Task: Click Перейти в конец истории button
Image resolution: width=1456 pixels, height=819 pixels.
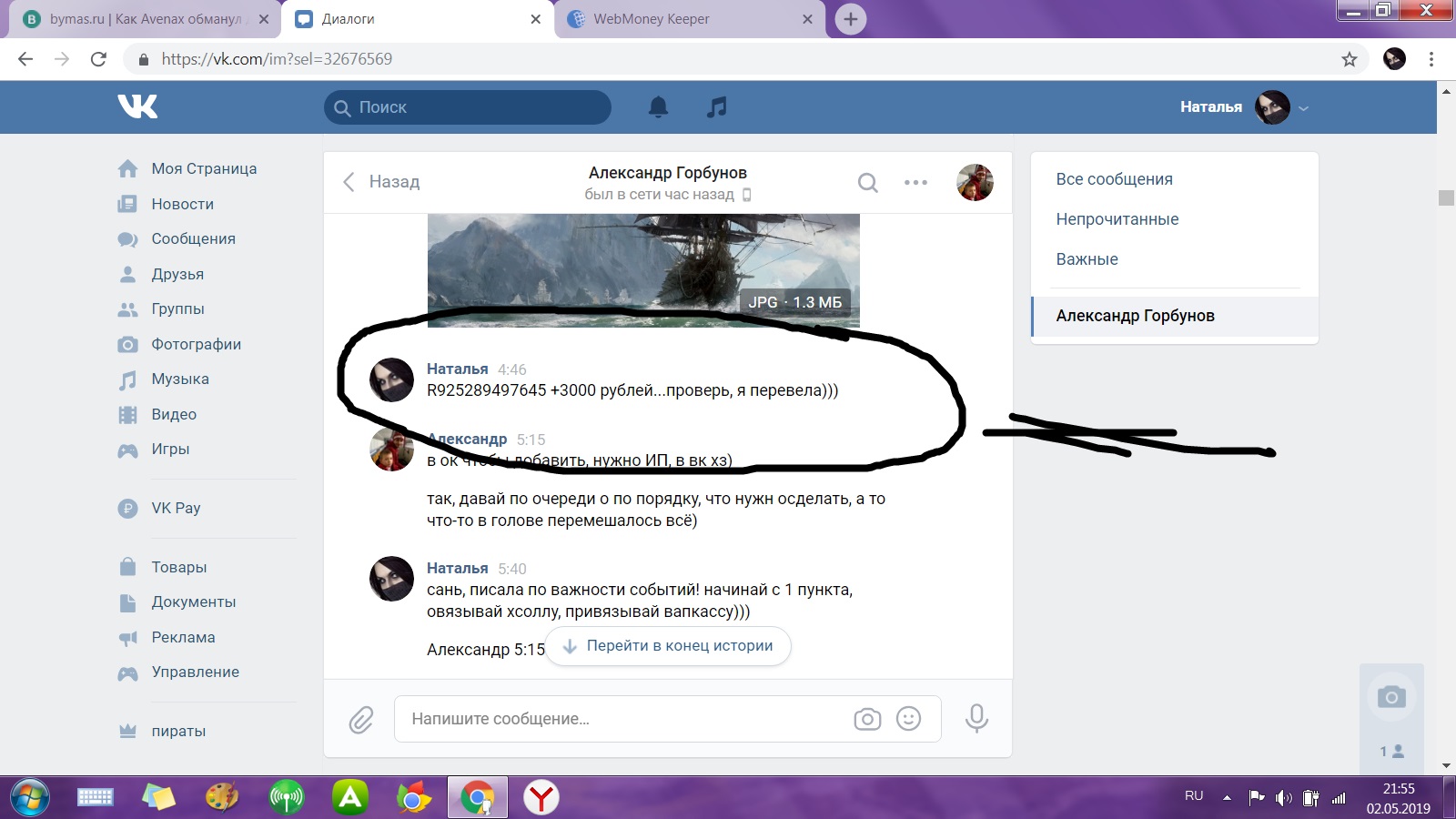Action: 668,646
